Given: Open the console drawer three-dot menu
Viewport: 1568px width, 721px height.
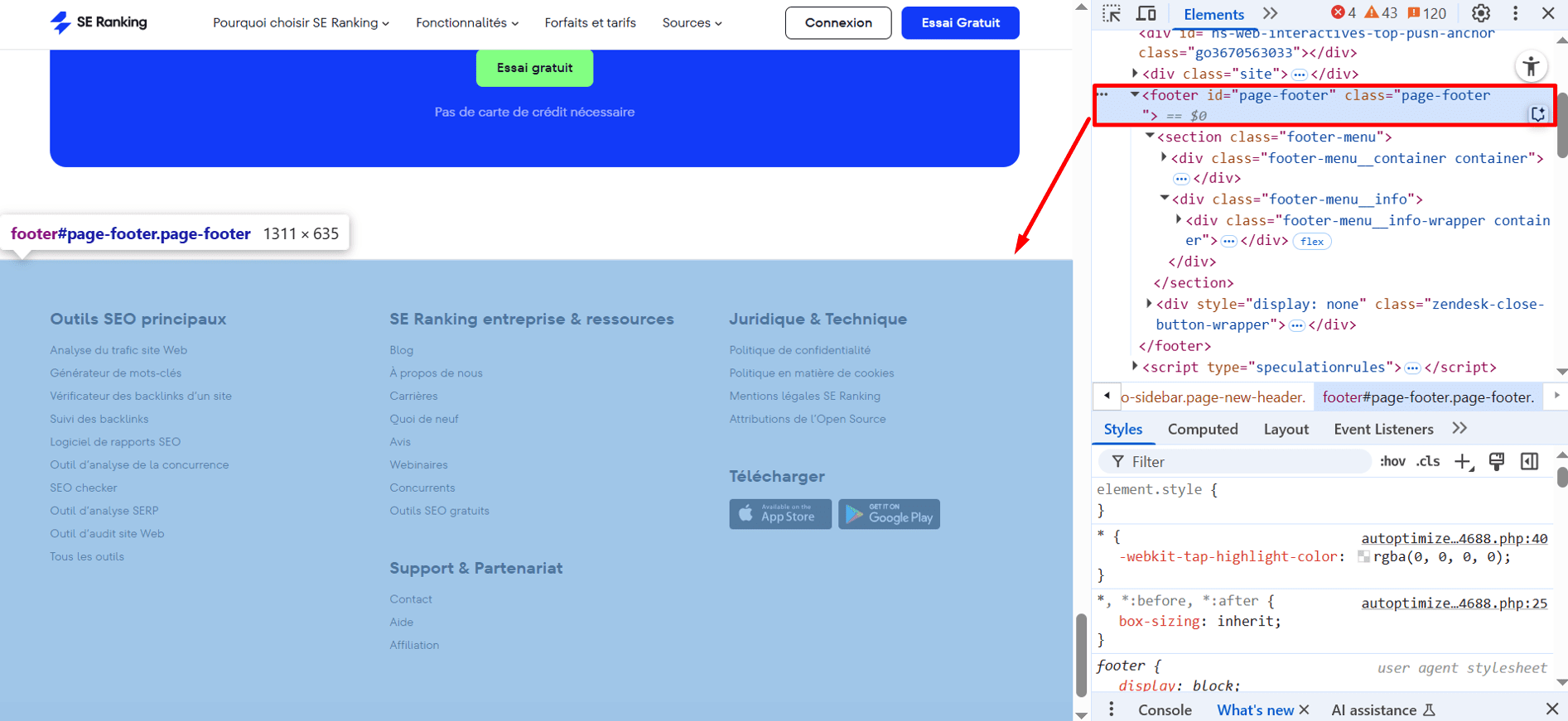Looking at the screenshot, I should click(1112, 709).
